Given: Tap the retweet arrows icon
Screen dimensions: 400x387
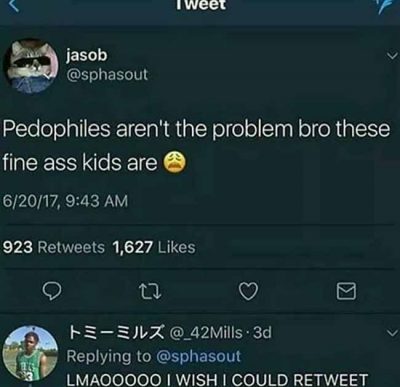Looking at the screenshot, I should (x=150, y=291).
